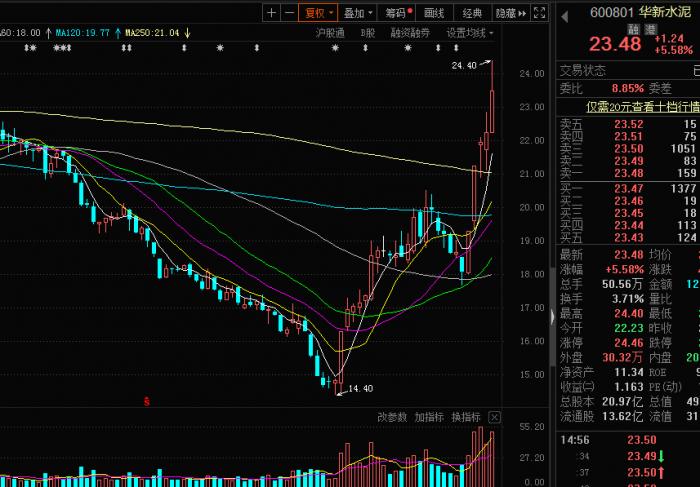700x487 pixels.
Task: Click the red § marker on the chart
Action: click(x=147, y=402)
